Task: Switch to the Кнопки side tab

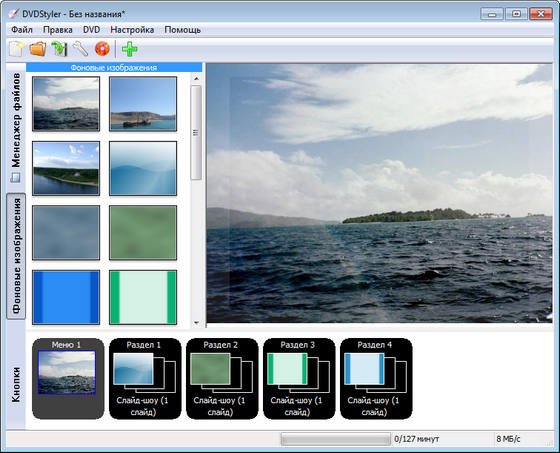Action: click(16, 385)
